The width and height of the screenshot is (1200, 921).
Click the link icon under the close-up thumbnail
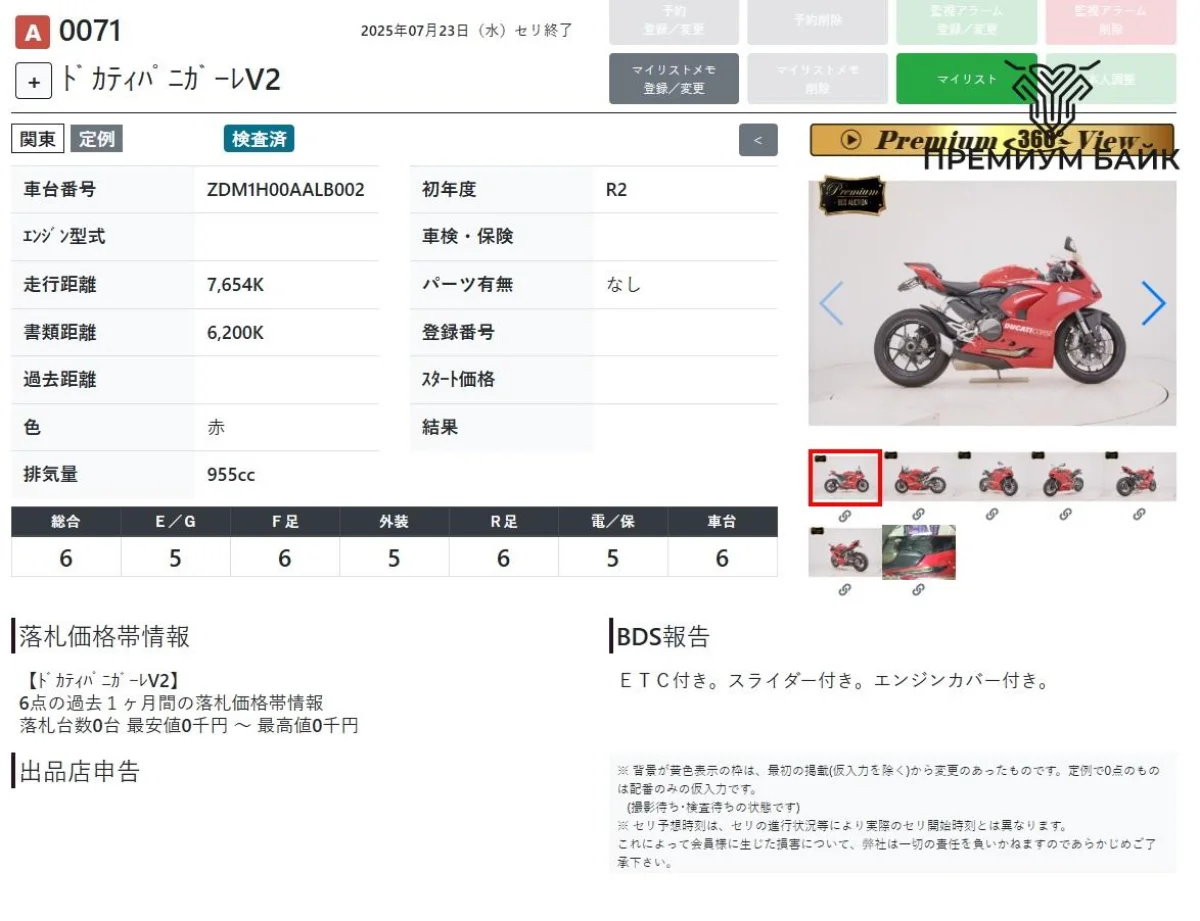click(x=919, y=591)
